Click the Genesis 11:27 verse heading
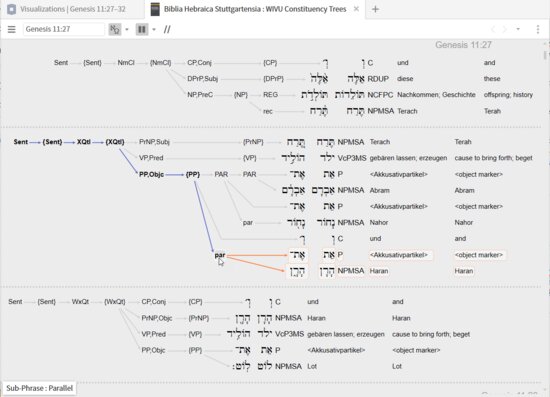The width and height of the screenshot is (550, 397). click(x=463, y=45)
